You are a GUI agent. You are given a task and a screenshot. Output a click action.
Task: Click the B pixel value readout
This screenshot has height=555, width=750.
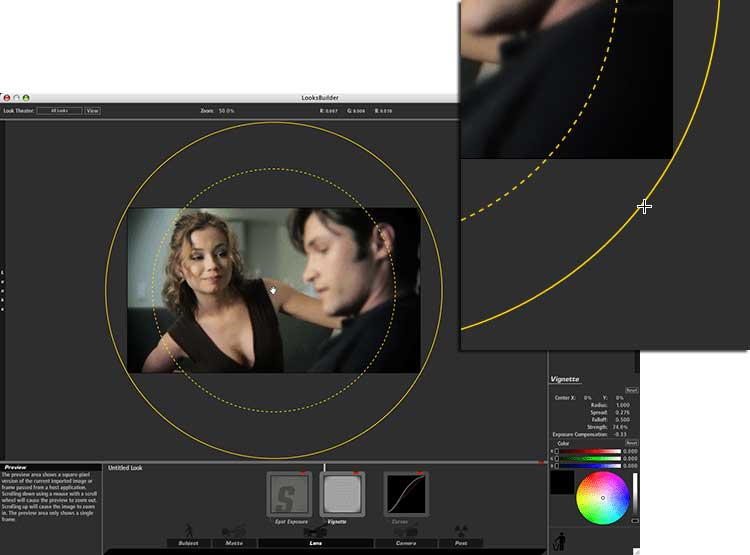[x=383, y=111]
